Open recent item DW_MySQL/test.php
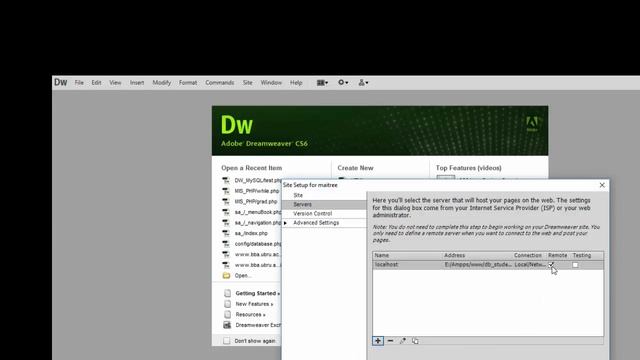 (x=258, y=180)
